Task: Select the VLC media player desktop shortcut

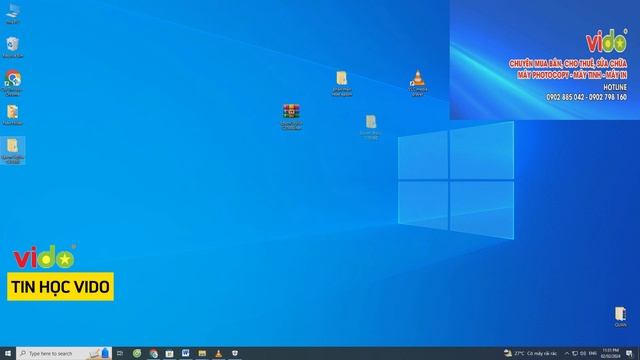Action: [x=418, y=83]
